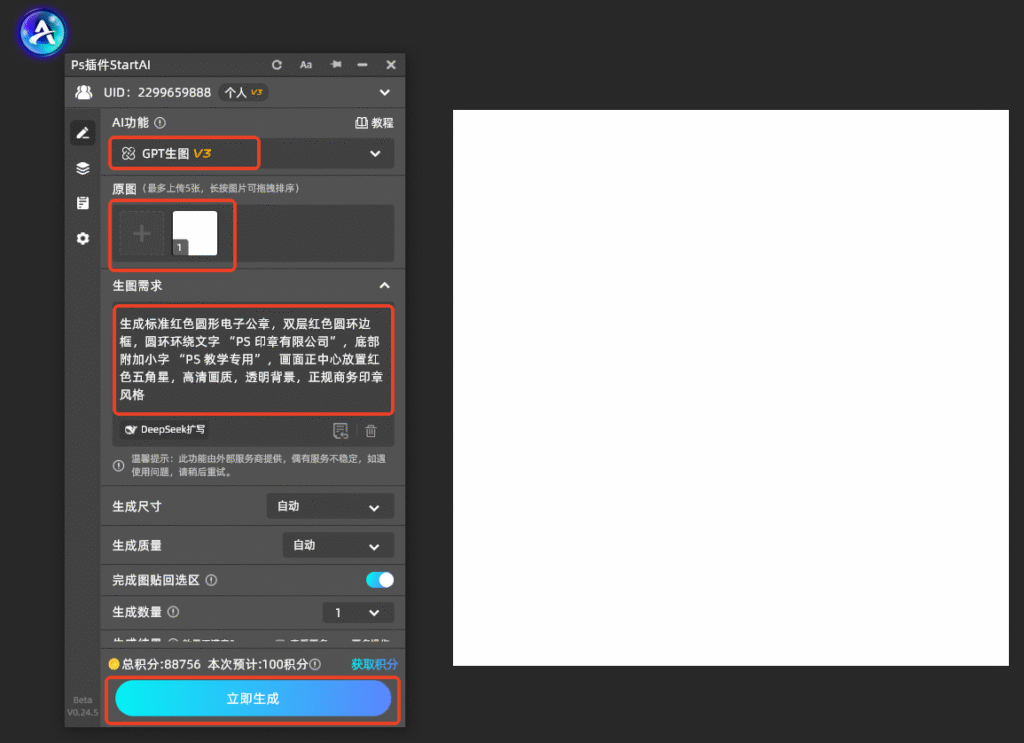Click the 本次预计 points info icon
Screen dimensions: 1024x743
(x=315, y=664)
